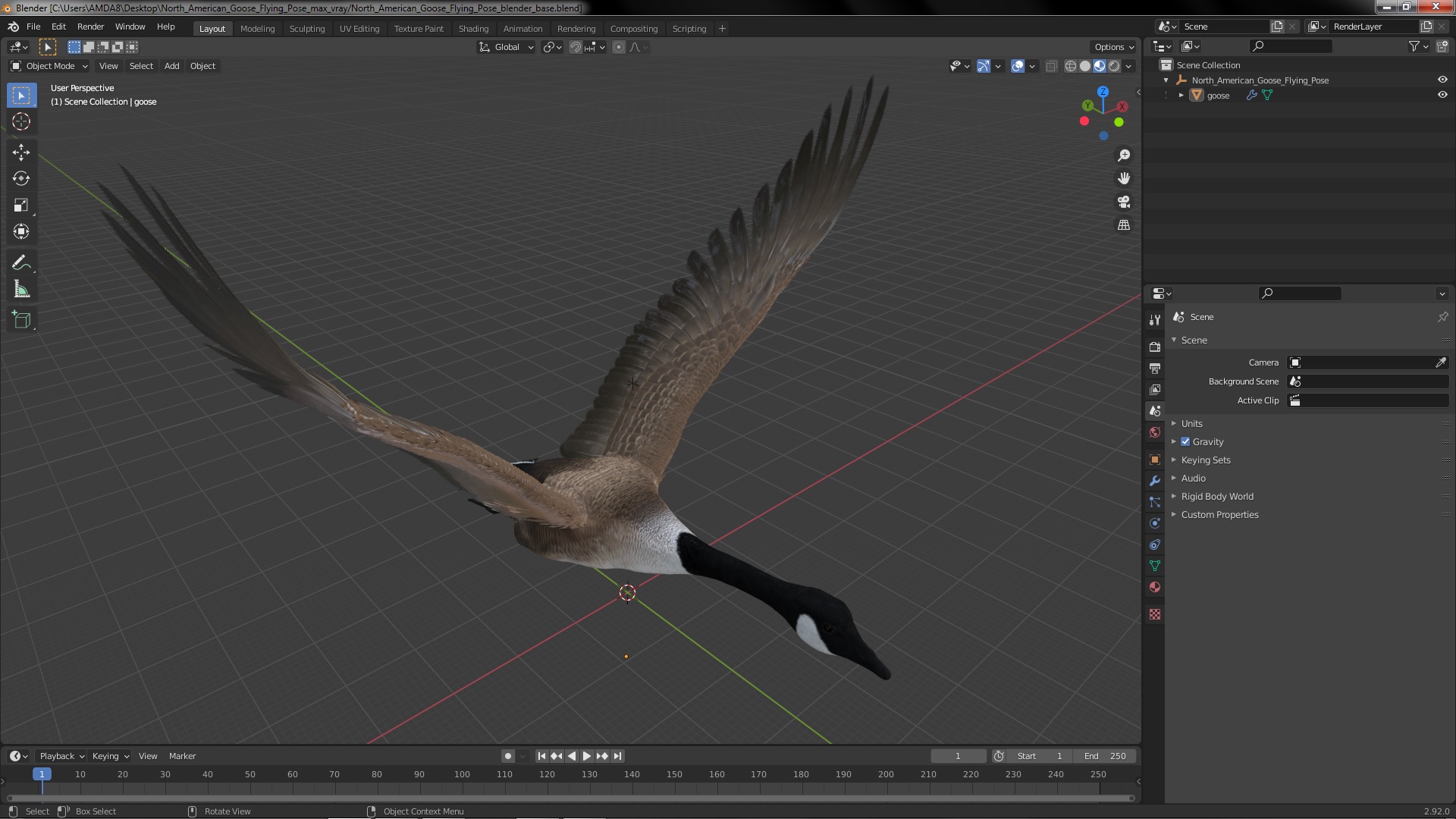Expand the goose object tree
The width and height of the screenshot is (1456, 819).
pyautogui.click(x=1181, y=95)
